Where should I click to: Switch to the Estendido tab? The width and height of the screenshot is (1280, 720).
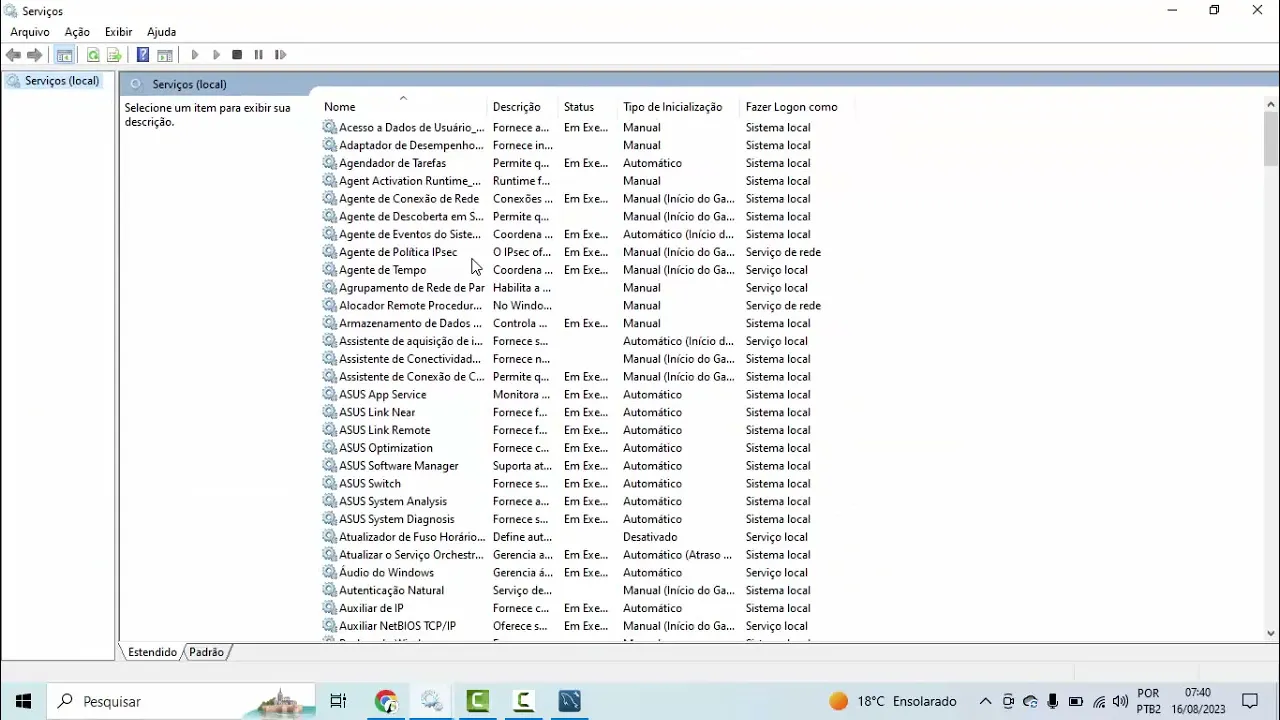(152, 652)
